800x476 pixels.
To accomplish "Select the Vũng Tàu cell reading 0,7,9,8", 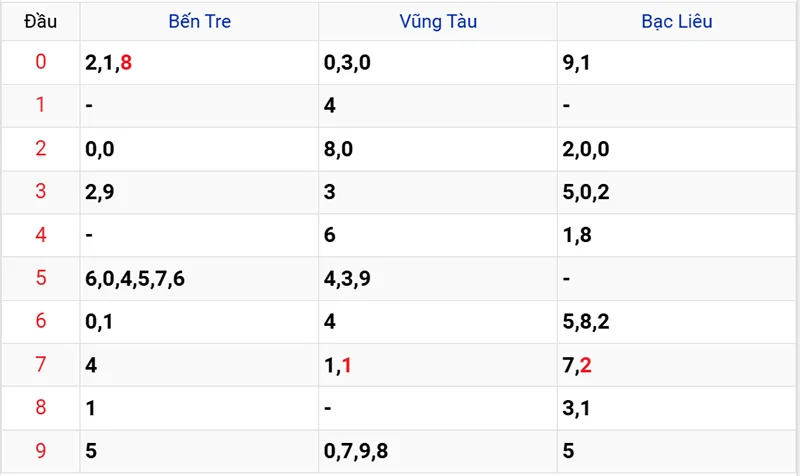I will [x=356, y=451].
